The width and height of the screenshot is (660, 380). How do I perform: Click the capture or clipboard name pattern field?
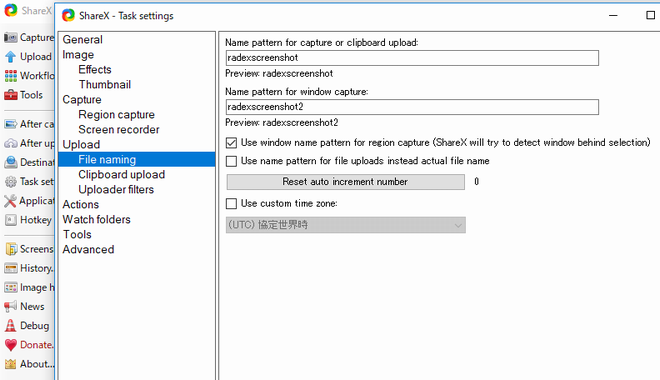412,58
